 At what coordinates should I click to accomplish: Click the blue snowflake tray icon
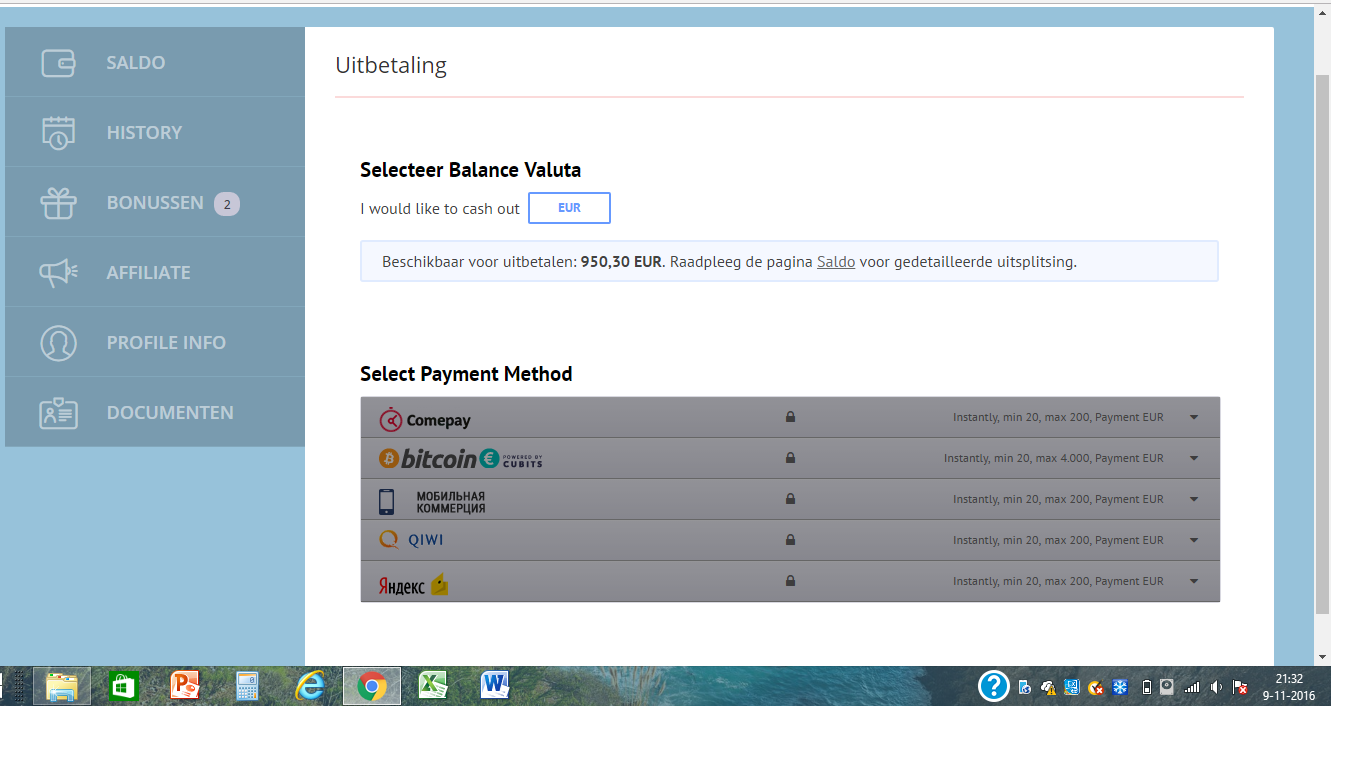coord(1121,687)
